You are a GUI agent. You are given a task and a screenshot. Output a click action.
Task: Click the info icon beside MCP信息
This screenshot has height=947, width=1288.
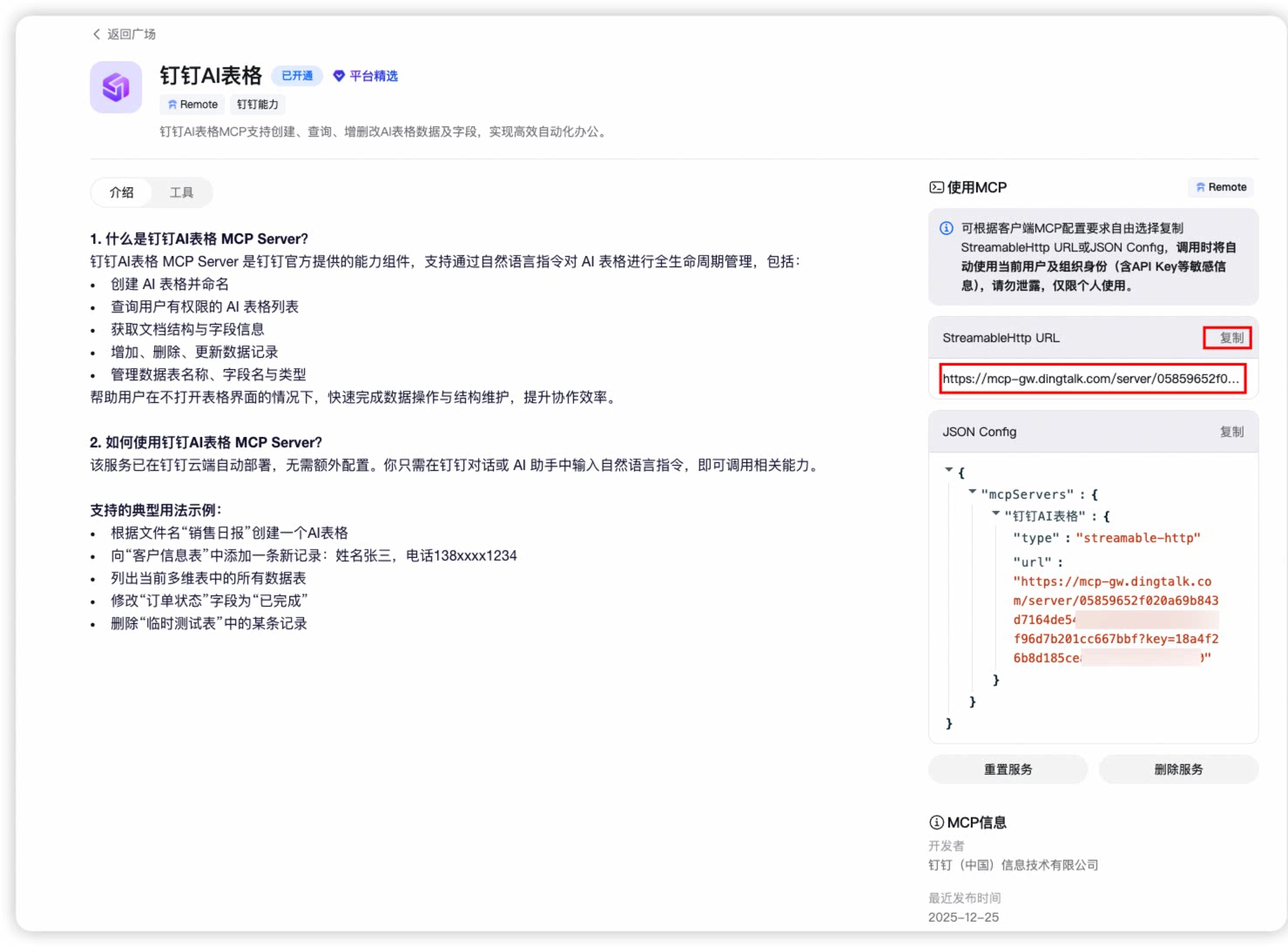[x=936, y=823]
